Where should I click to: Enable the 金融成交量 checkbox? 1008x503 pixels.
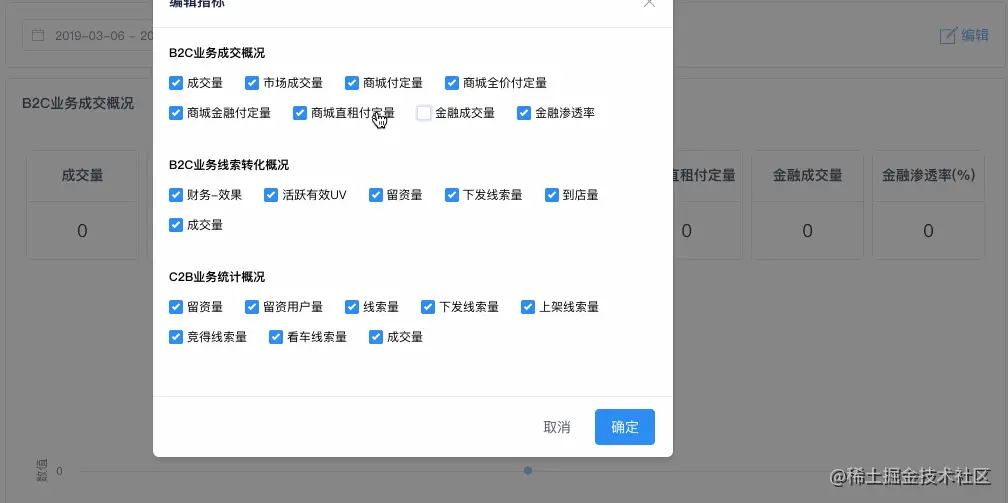pyautogui.click(x=424, y=113)
